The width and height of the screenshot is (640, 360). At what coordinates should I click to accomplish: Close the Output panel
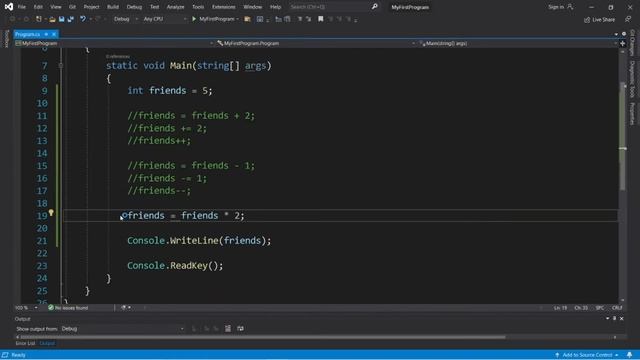click(x=622, y=318)
